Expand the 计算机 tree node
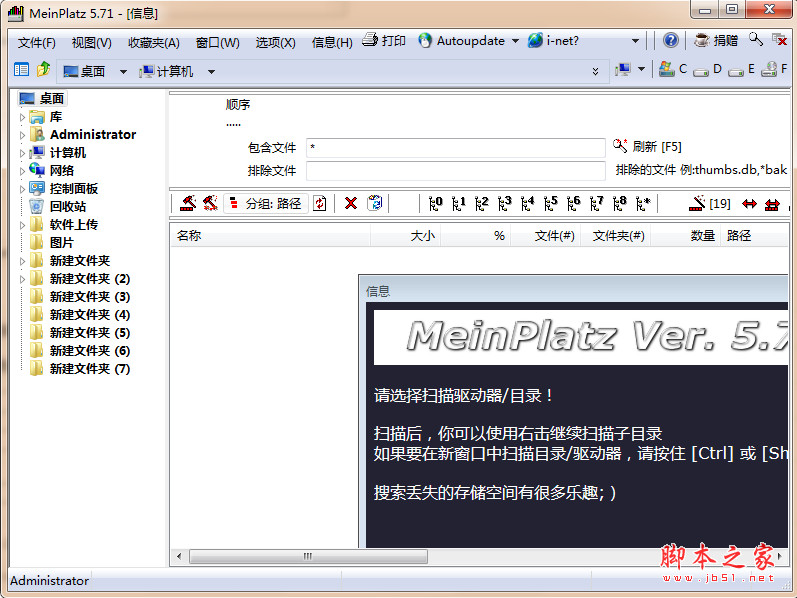The width and height of the screenshot is (797, 598). (22, 153)
